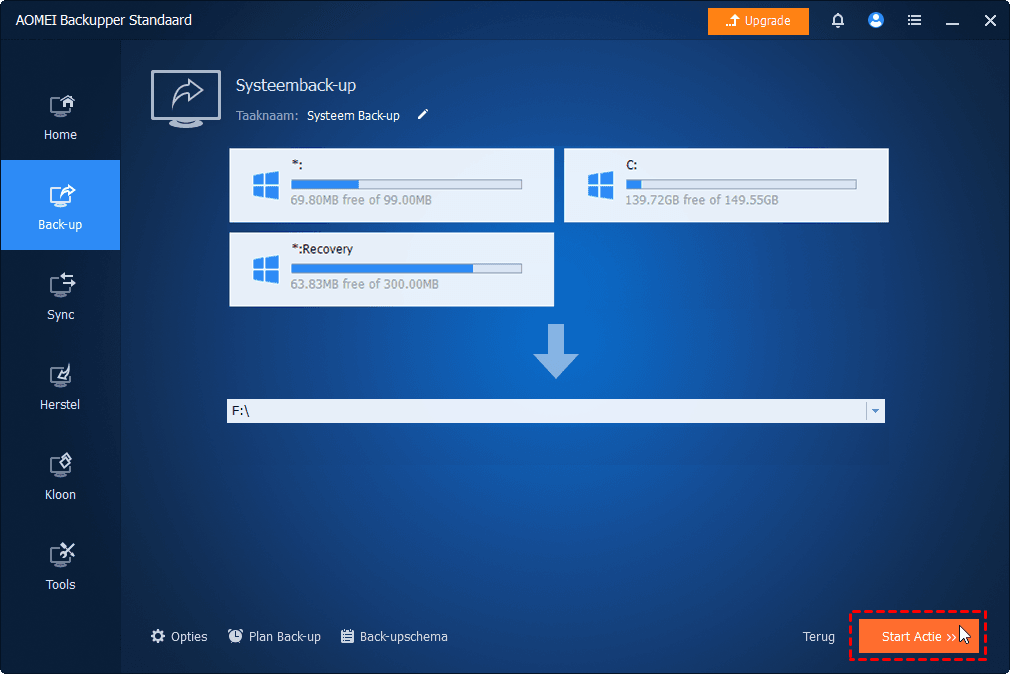Click Windows logo on Recovery card

coord(265,269)
